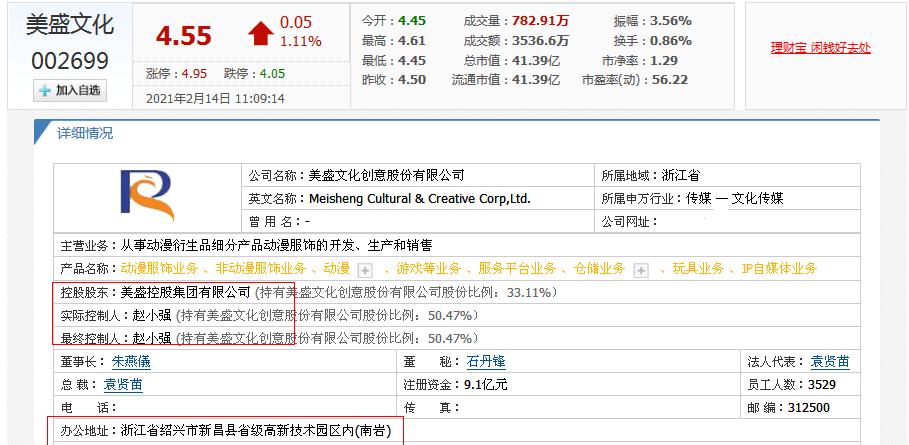This screenshot has height=445, width=909.
Task: Click the plus icon on 加入自选
Action: 45,91
